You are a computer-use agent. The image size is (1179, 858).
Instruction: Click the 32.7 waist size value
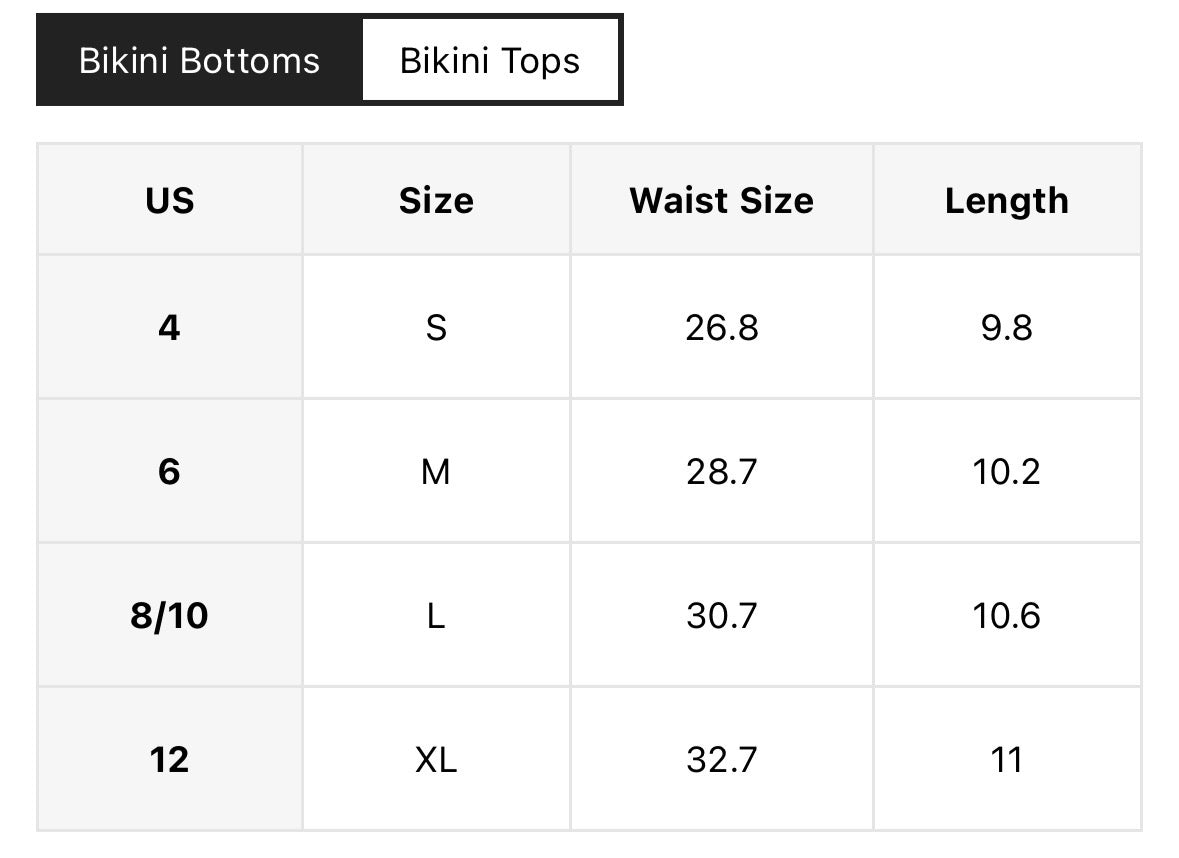[722, 759]
